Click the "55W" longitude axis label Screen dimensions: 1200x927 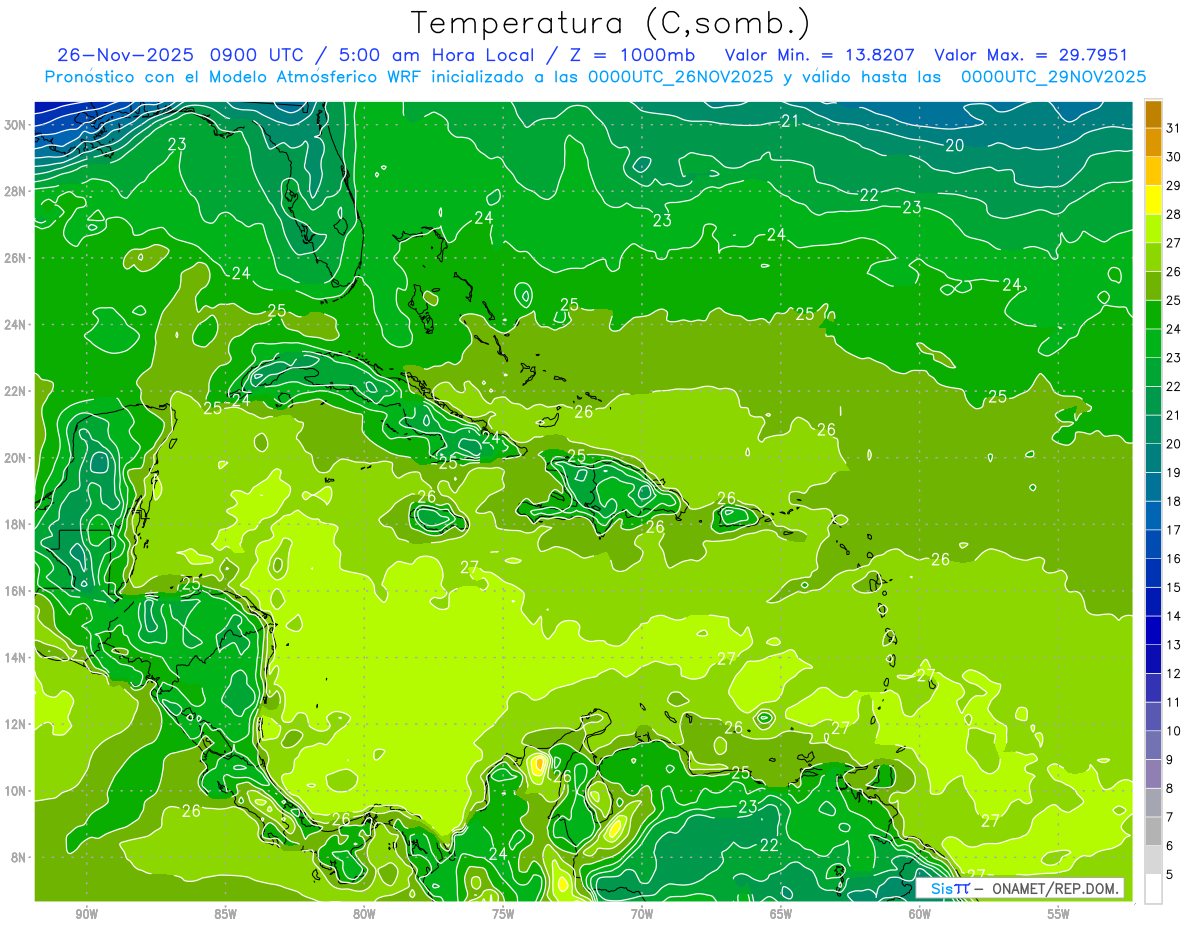pos(1059,914)
